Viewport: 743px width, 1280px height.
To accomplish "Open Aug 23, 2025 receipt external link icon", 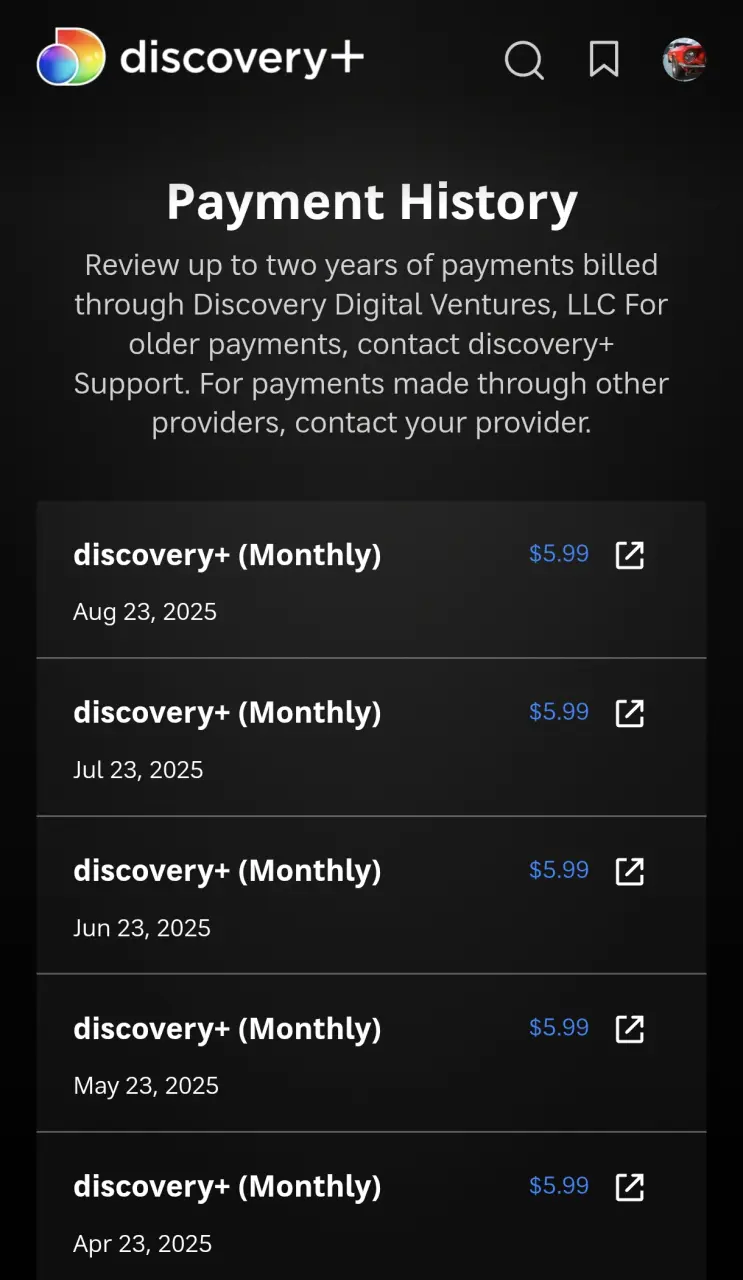I will point(629,555).
